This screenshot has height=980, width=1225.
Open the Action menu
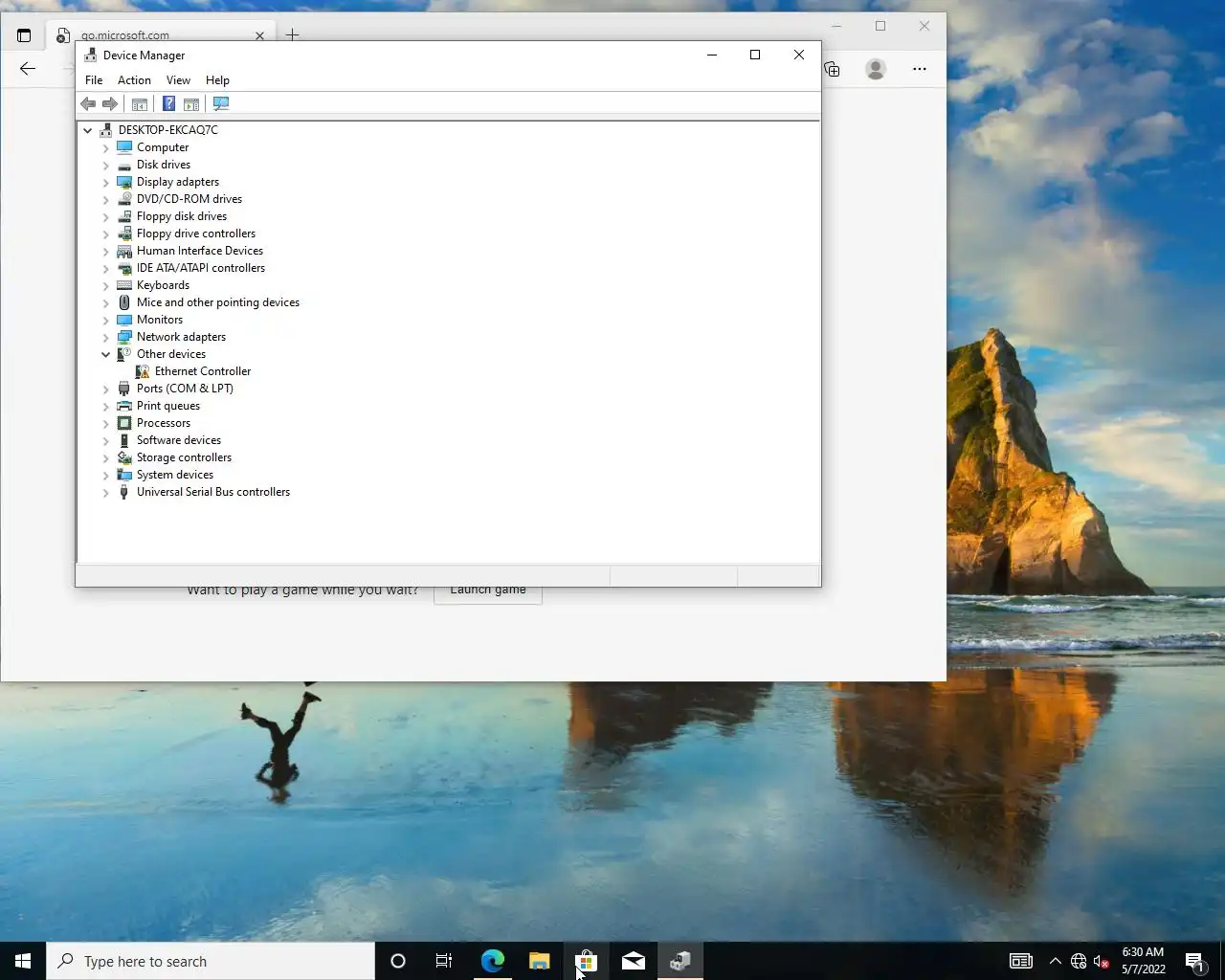(134, 80)
